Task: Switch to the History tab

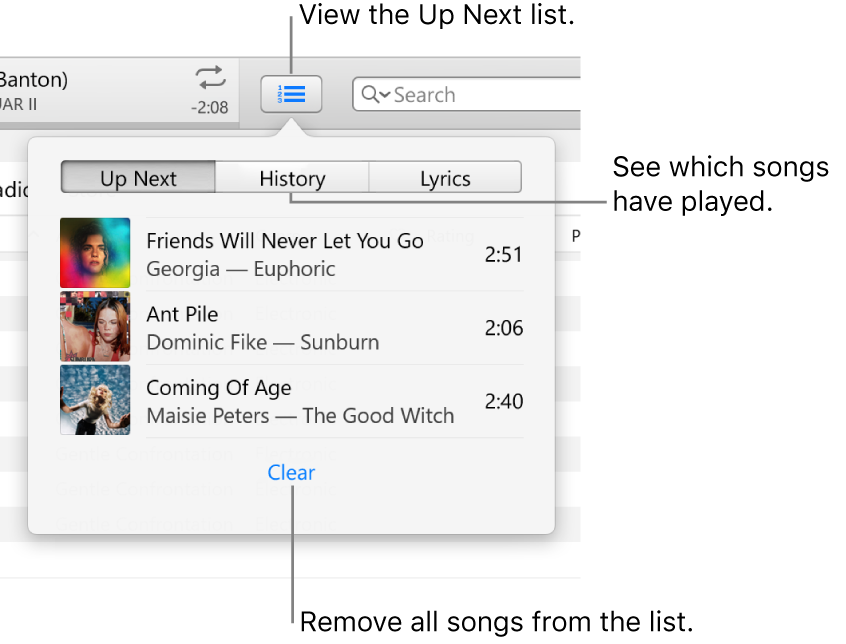Action: click(x=291, y=178)
